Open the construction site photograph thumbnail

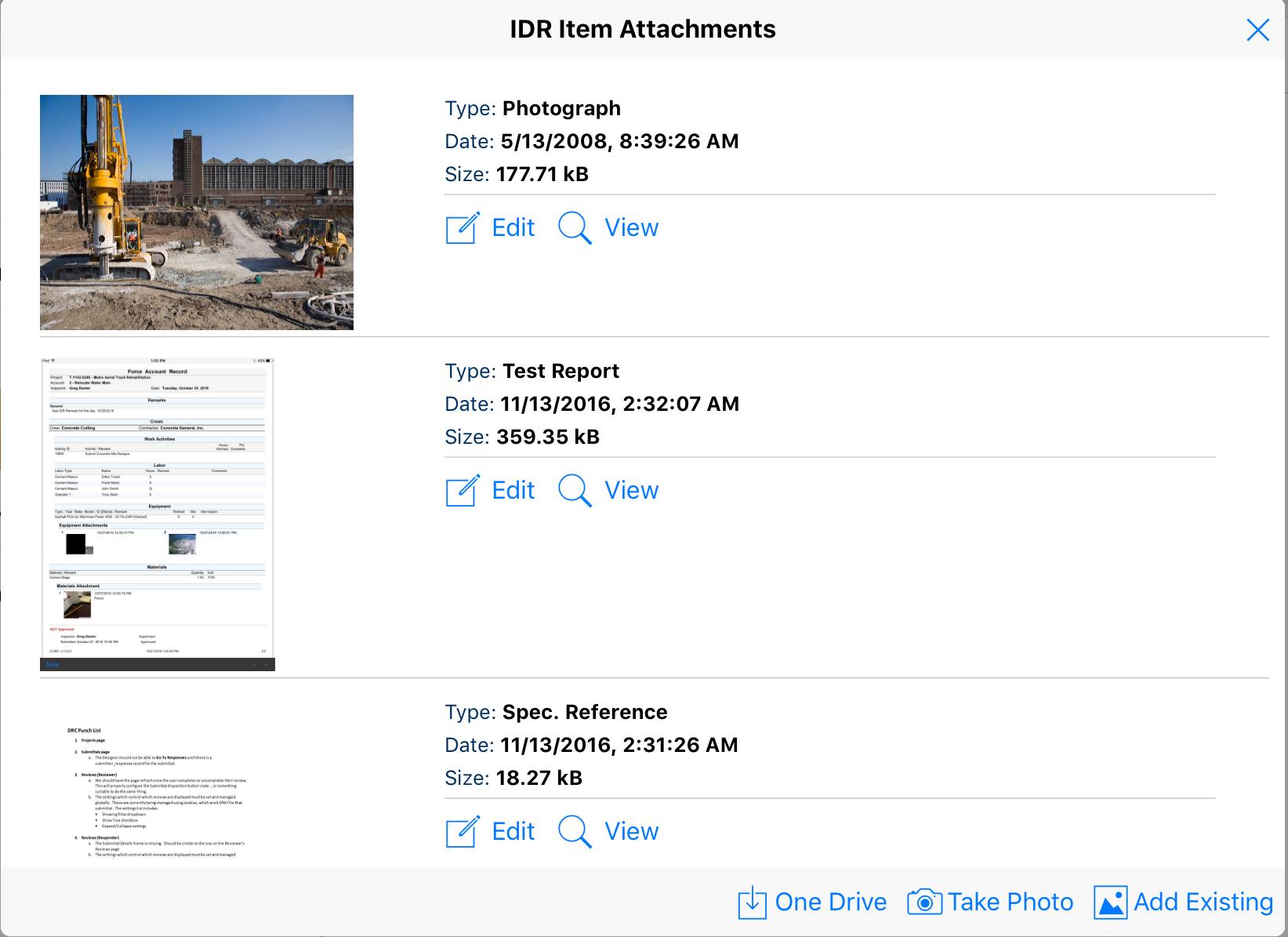tap(197, 212)
